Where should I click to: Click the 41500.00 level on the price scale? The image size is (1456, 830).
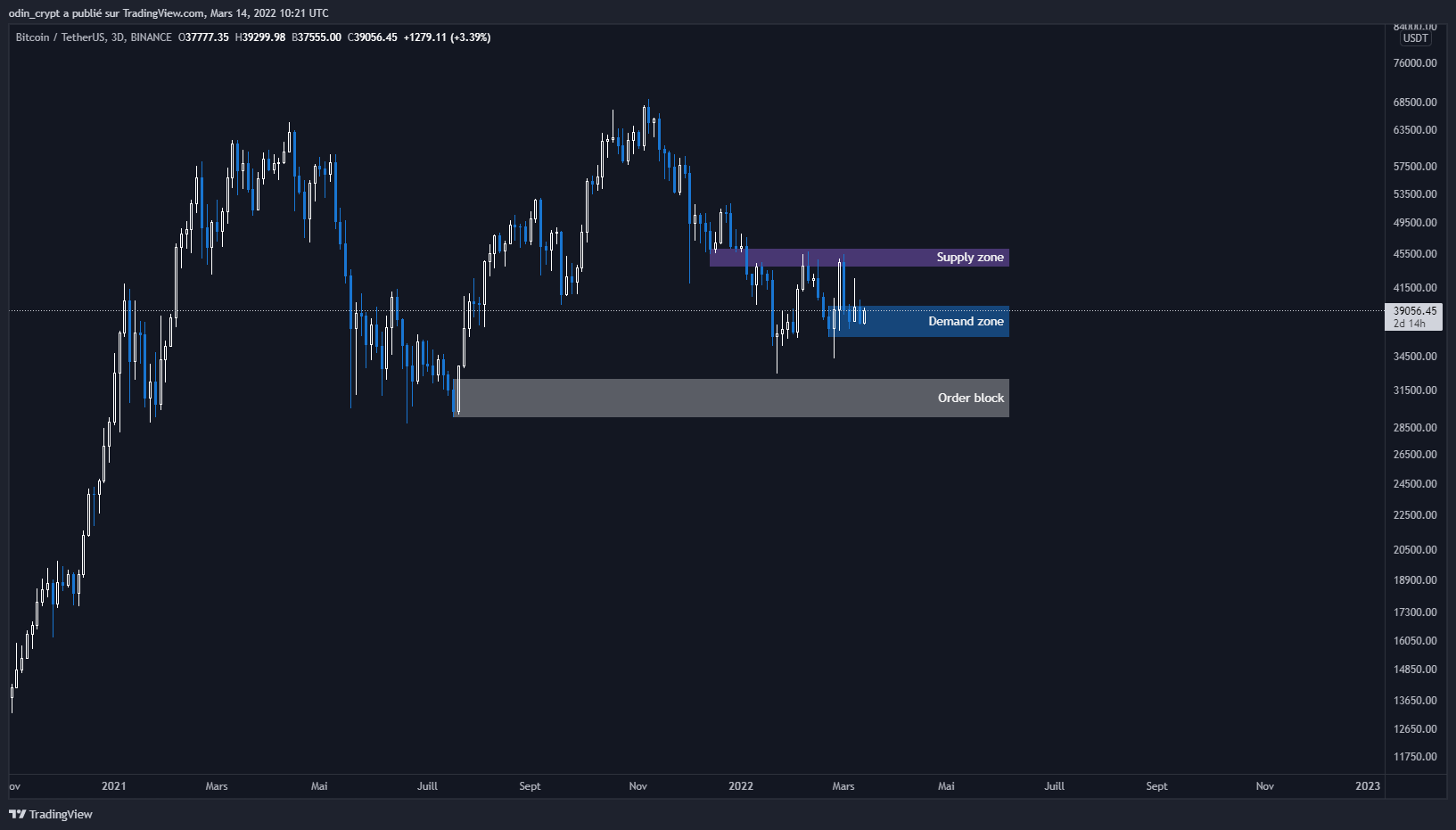1414,287
